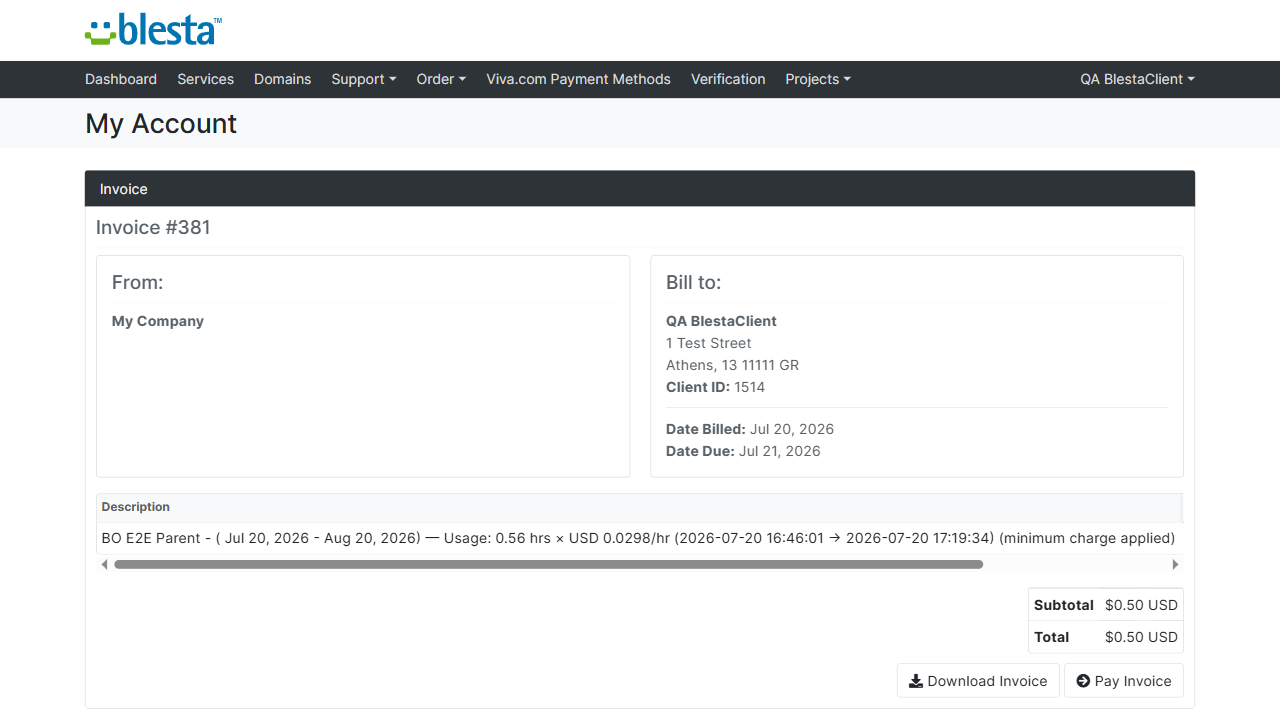Expand the Support dropdown menu
The image size is (1280, 720).
[364, 79]
